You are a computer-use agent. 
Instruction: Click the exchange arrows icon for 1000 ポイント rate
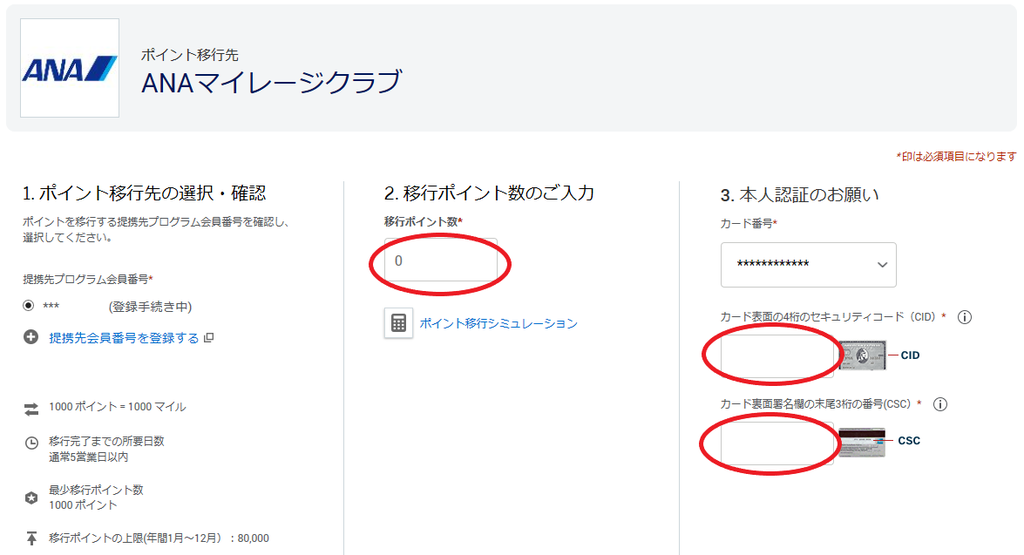pyautogui.click(x=31, y=409)
